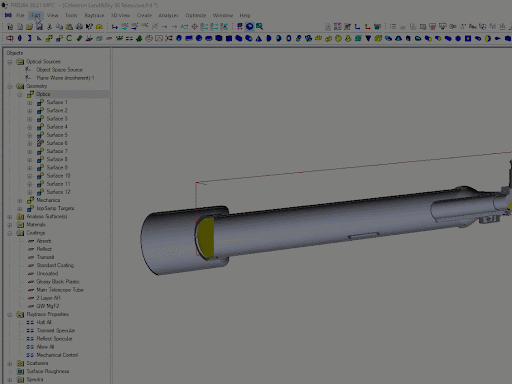The height and width of the screenshot is (384, 512).
Task: Click the context help arrow question icon
Action: coord(89,27)
